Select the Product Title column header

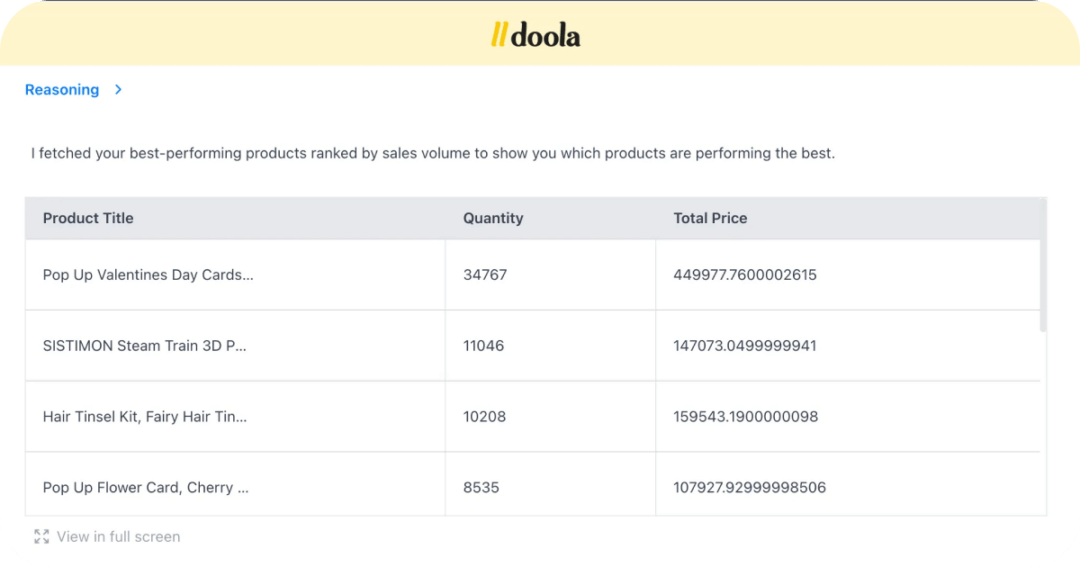click(88, 218)
